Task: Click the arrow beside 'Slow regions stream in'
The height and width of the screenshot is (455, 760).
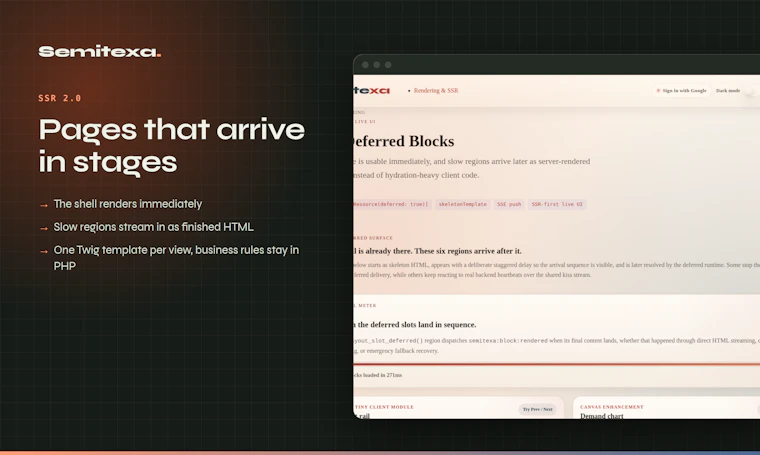Action: tap(44, 228)
